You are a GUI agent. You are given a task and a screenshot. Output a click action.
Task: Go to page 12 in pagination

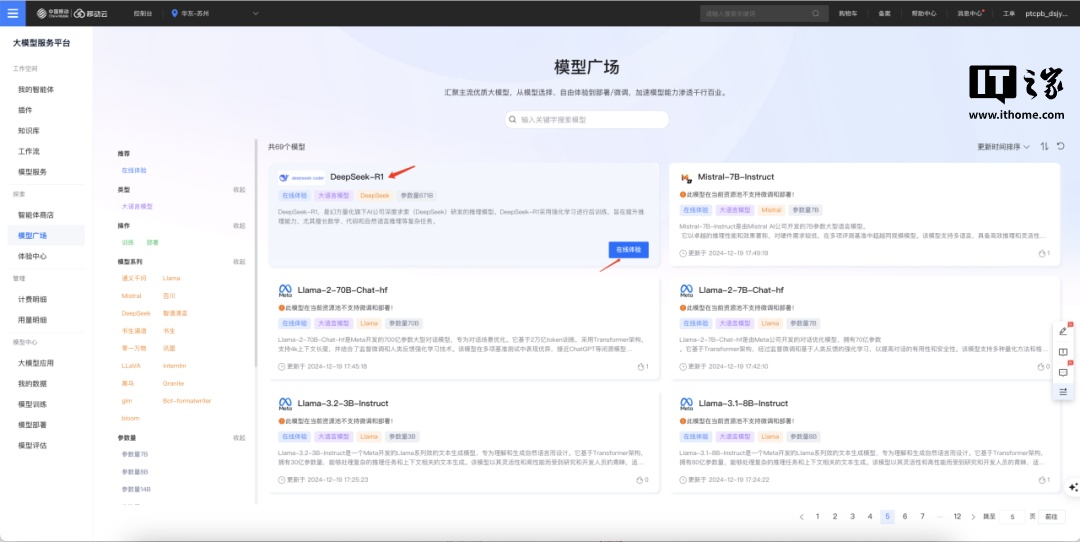click(957, 517)
